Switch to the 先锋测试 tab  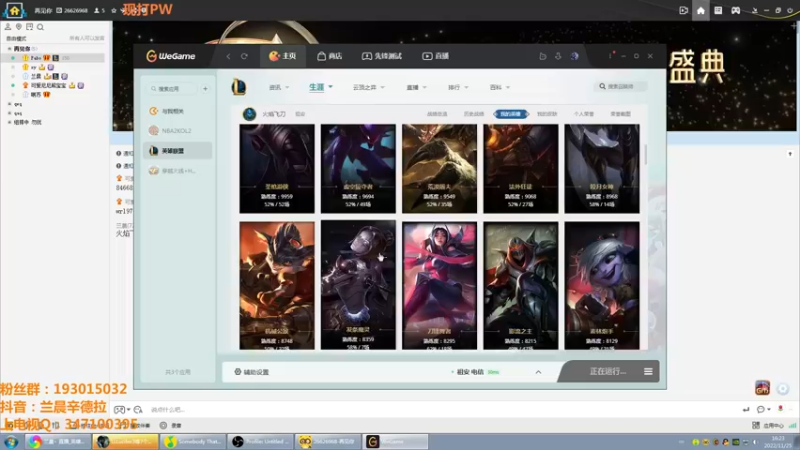[382, 56]
